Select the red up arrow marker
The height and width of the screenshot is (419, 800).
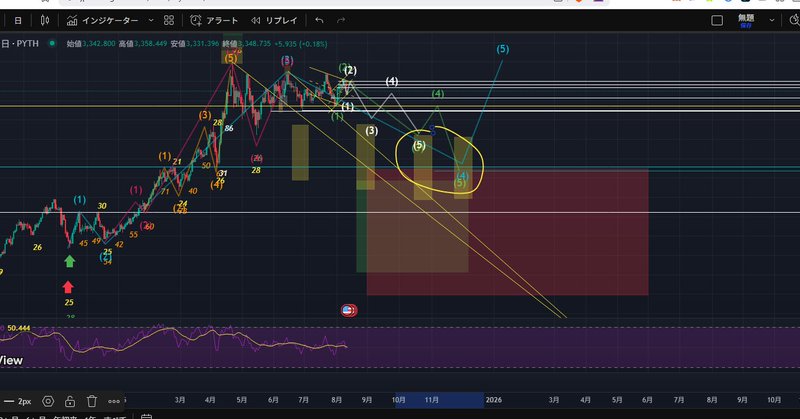tap(68, 287)
